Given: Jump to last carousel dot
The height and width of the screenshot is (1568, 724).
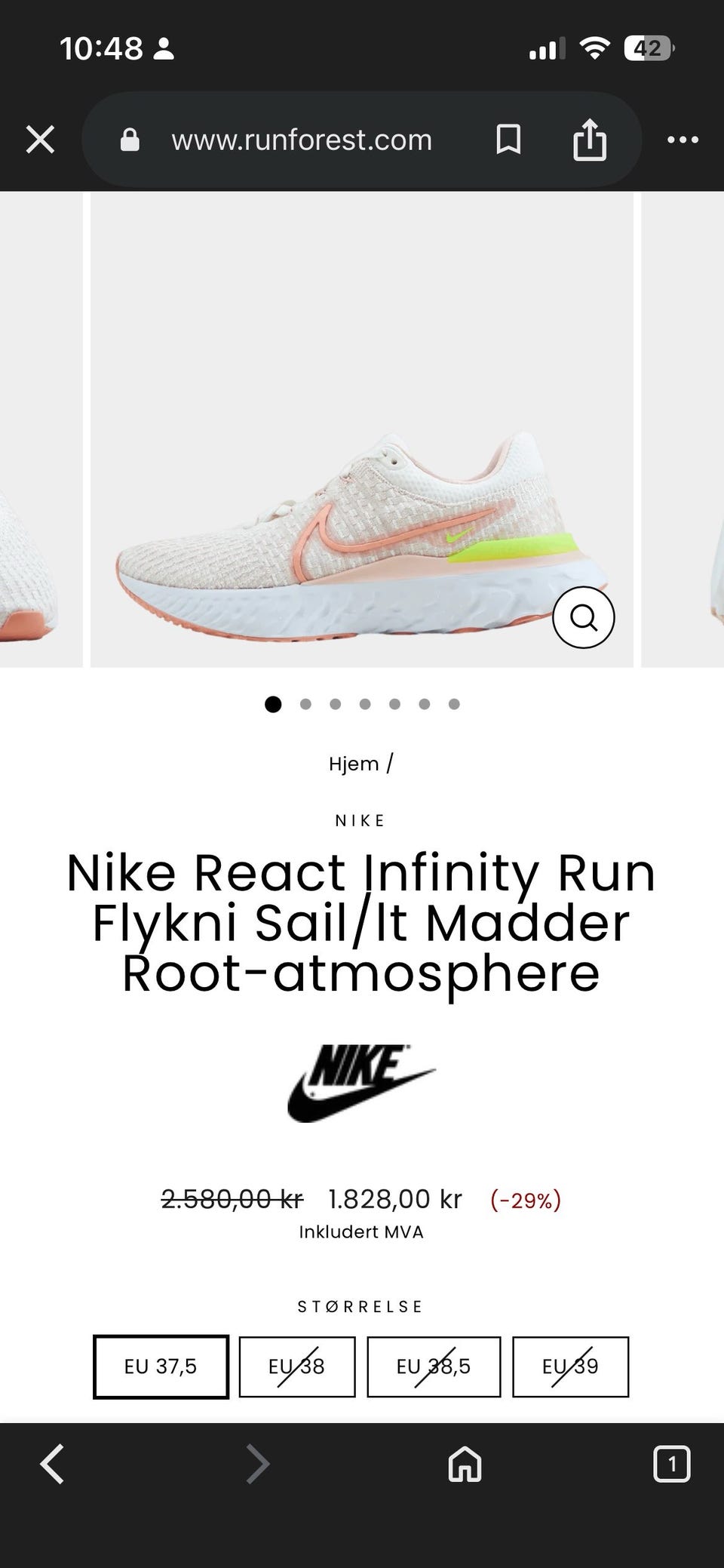Looking at the screenshot, I should pyautogui.click(x=454, y=704).
